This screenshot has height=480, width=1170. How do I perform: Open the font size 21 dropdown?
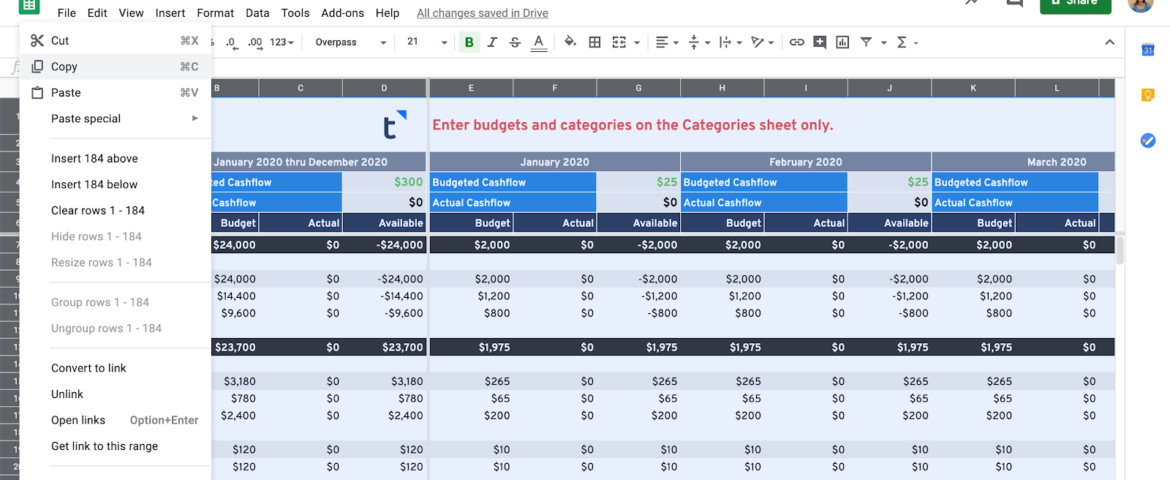427,43
